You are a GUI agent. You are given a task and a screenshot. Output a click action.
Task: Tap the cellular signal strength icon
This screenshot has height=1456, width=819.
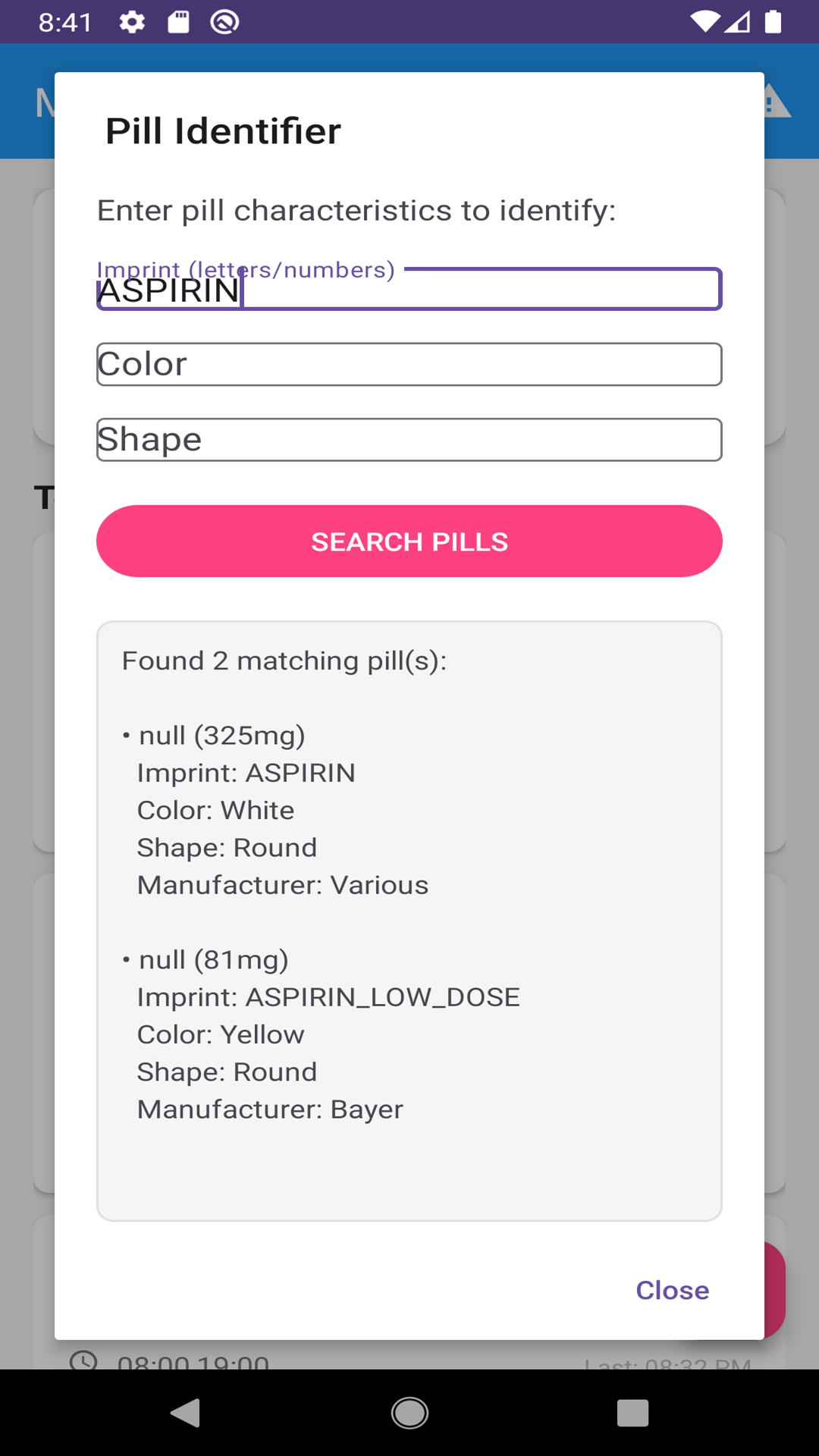[x=737, y=22]
